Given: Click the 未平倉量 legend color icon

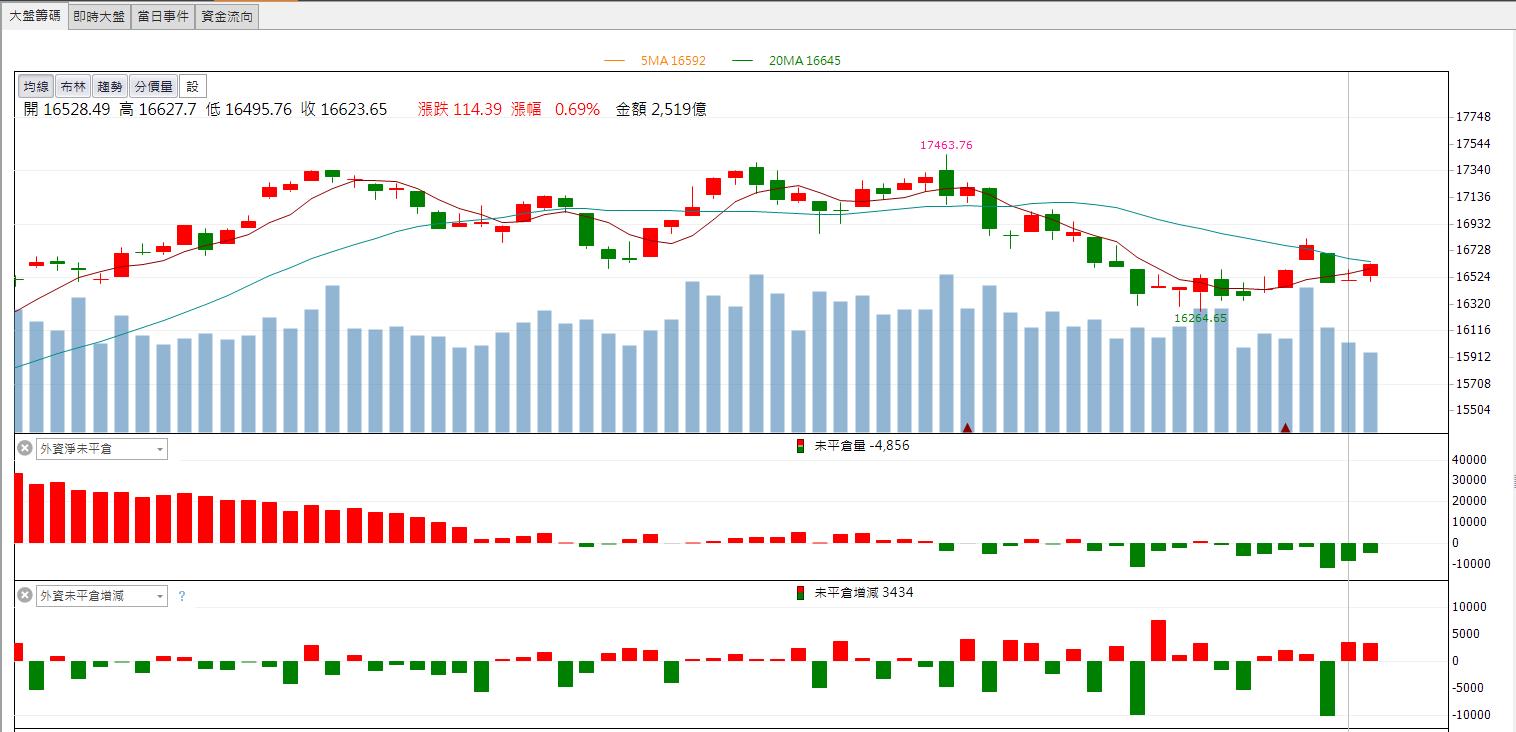Looking at the screenshot, I should pos(800,446).
